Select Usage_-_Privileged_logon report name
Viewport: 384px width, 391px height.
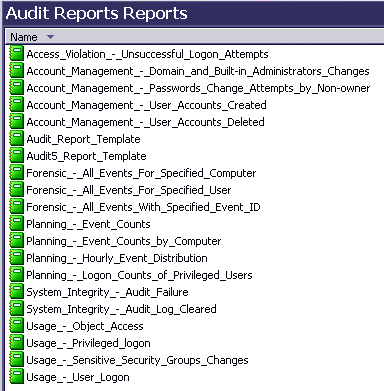[x=88, y=343]
